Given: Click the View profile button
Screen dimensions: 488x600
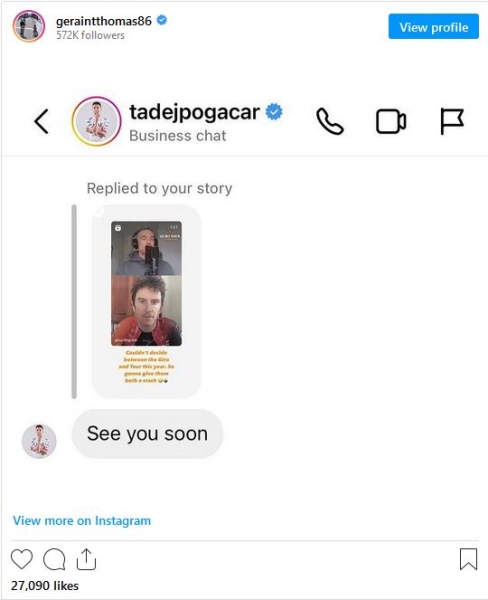Looking at the screenshot, I should point(433,26).
